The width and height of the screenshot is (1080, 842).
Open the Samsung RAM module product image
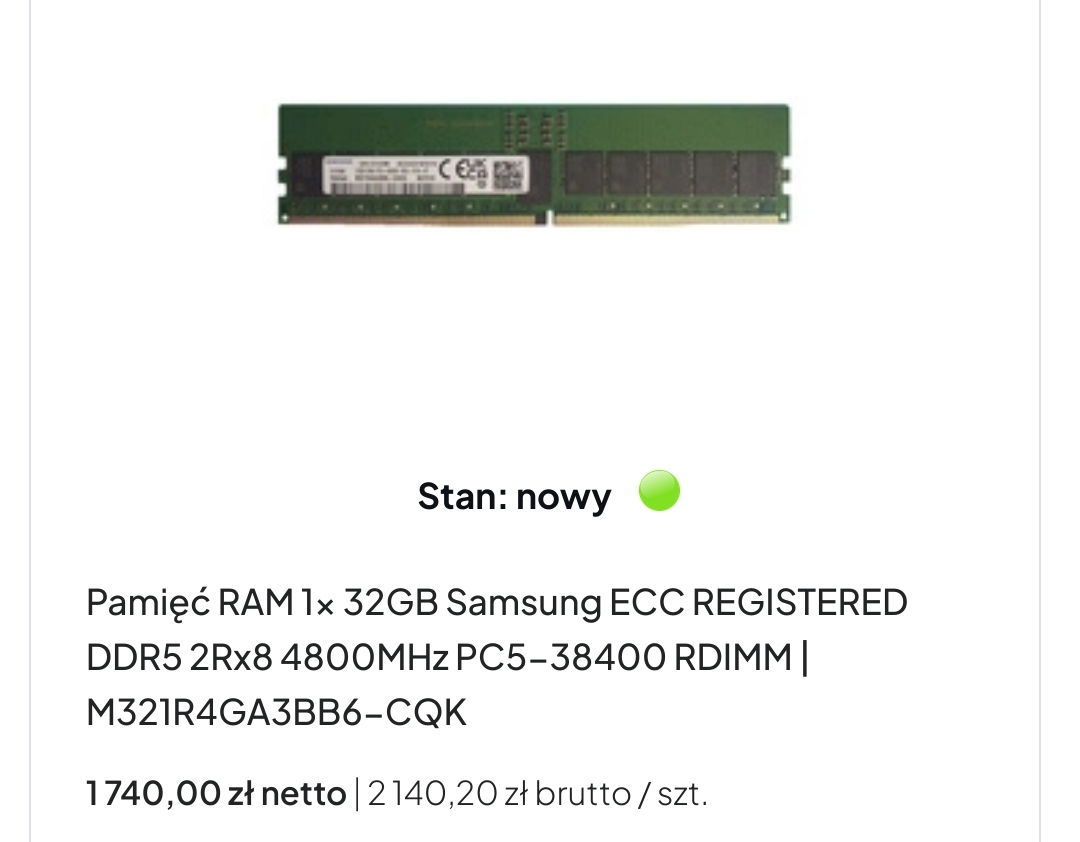534,164
